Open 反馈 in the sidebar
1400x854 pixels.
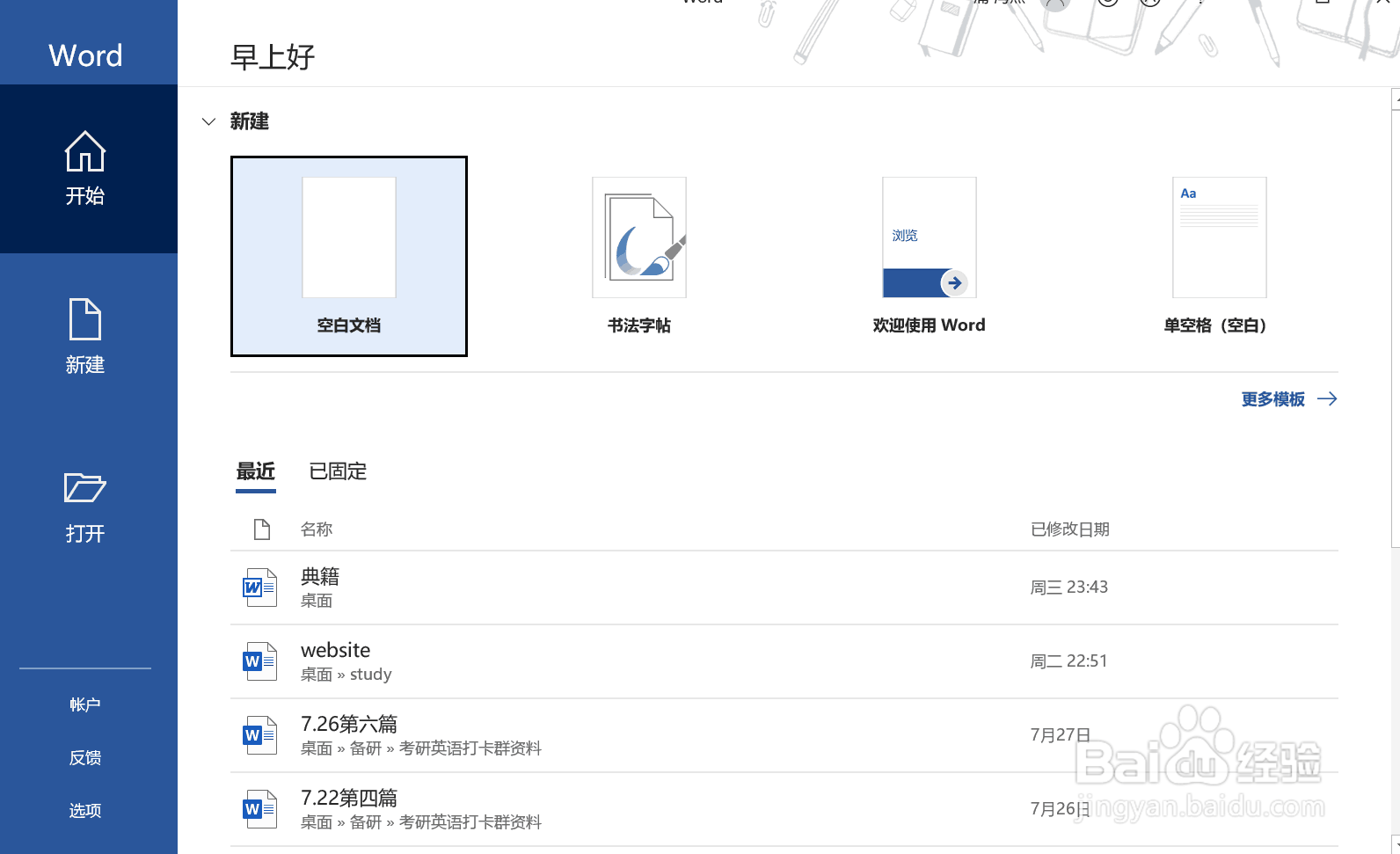(85, 757)
